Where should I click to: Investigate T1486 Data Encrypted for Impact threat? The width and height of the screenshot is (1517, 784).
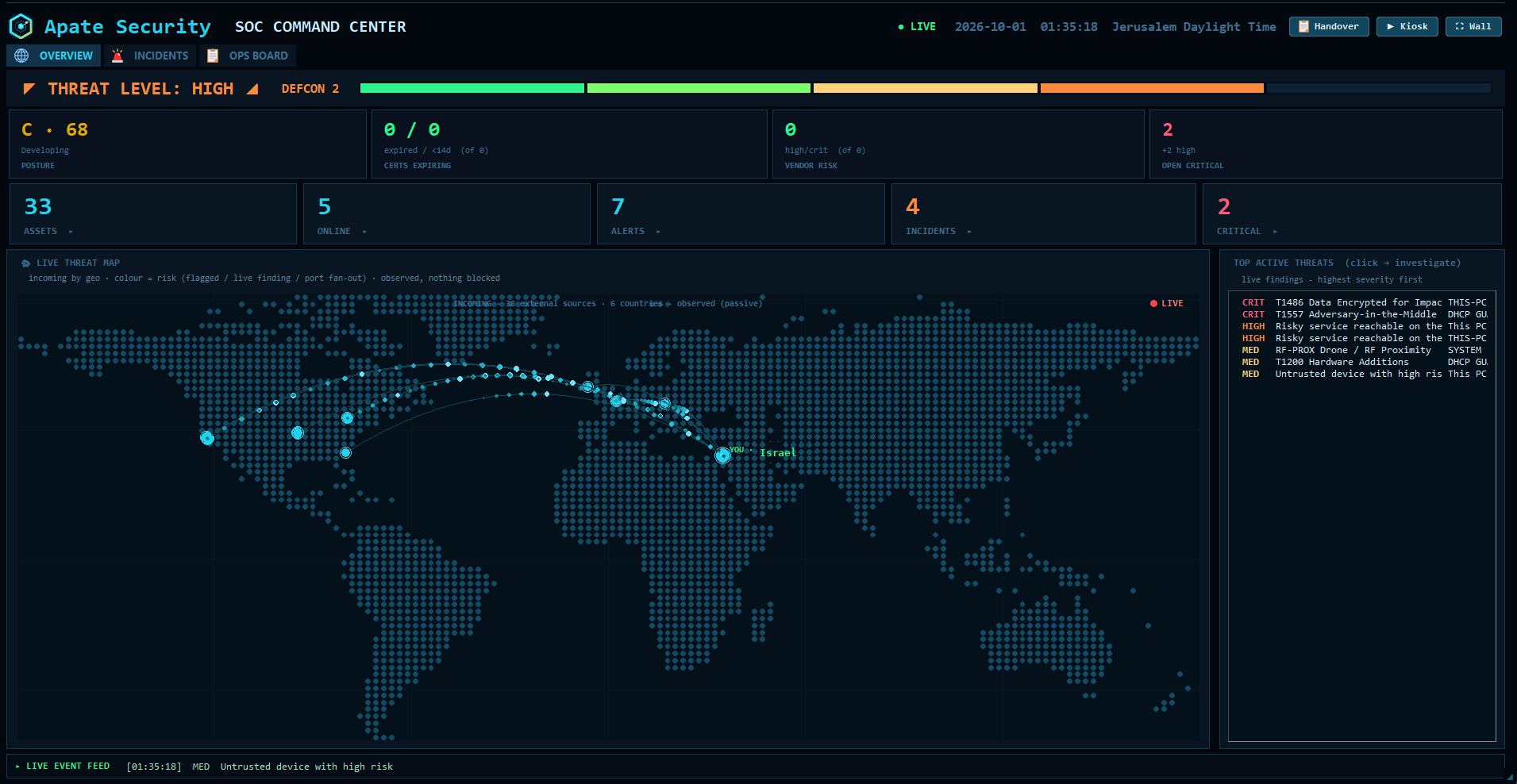click(1363, 302)
